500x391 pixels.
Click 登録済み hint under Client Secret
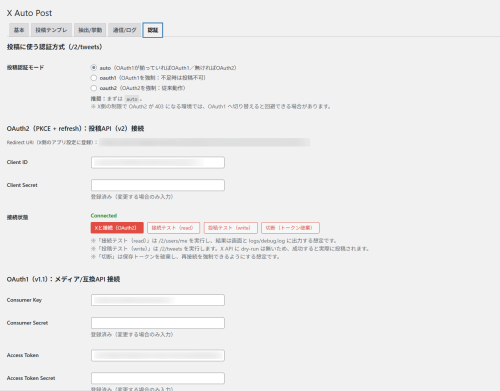(132, 197)
